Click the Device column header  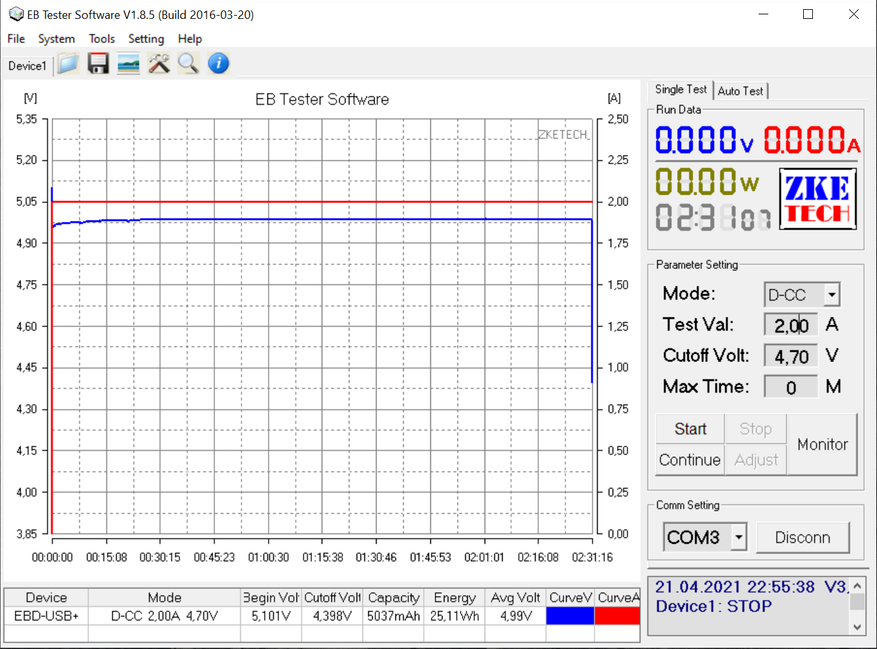tap(46, 598)
